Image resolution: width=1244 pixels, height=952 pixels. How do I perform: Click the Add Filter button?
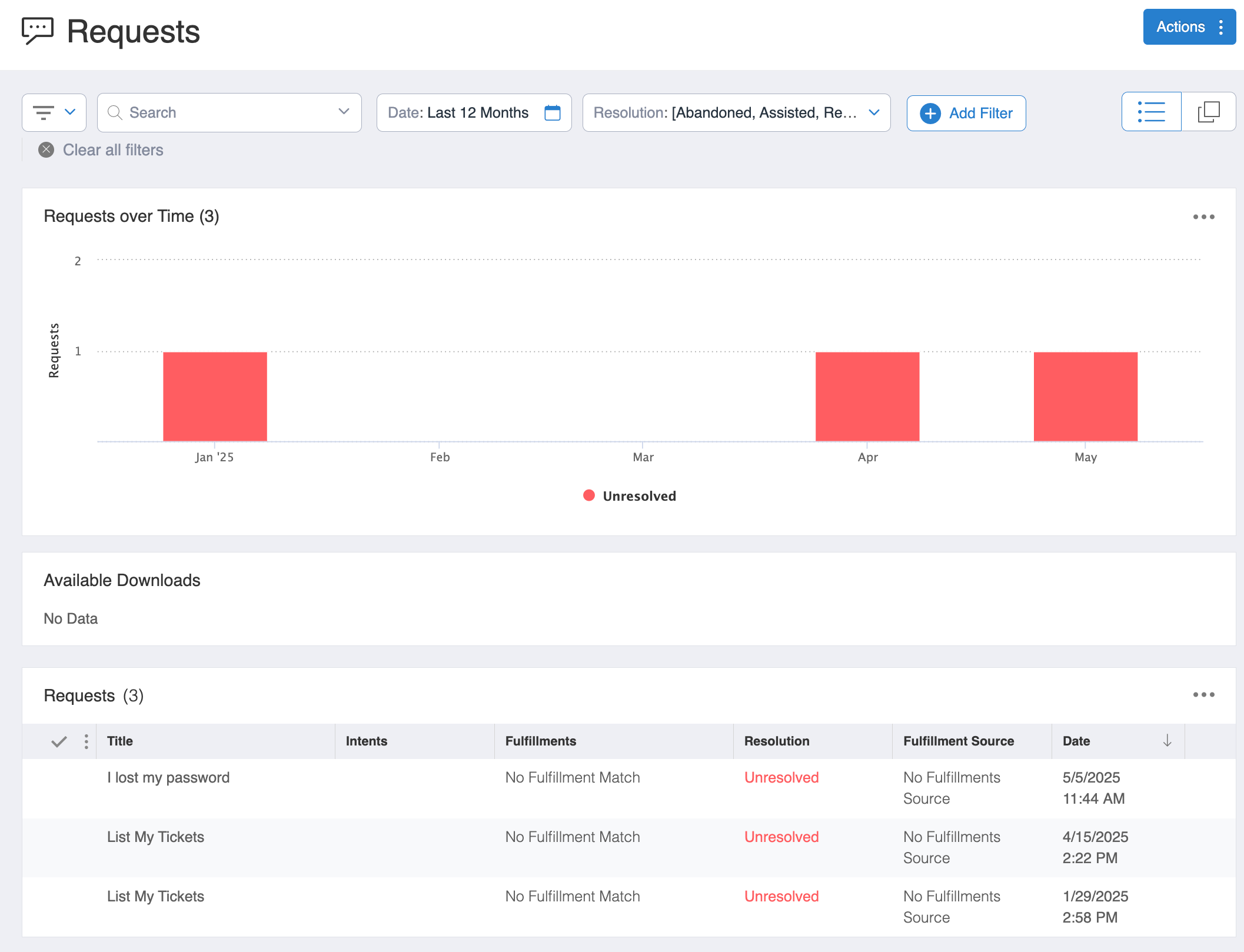tap(966, 113)
